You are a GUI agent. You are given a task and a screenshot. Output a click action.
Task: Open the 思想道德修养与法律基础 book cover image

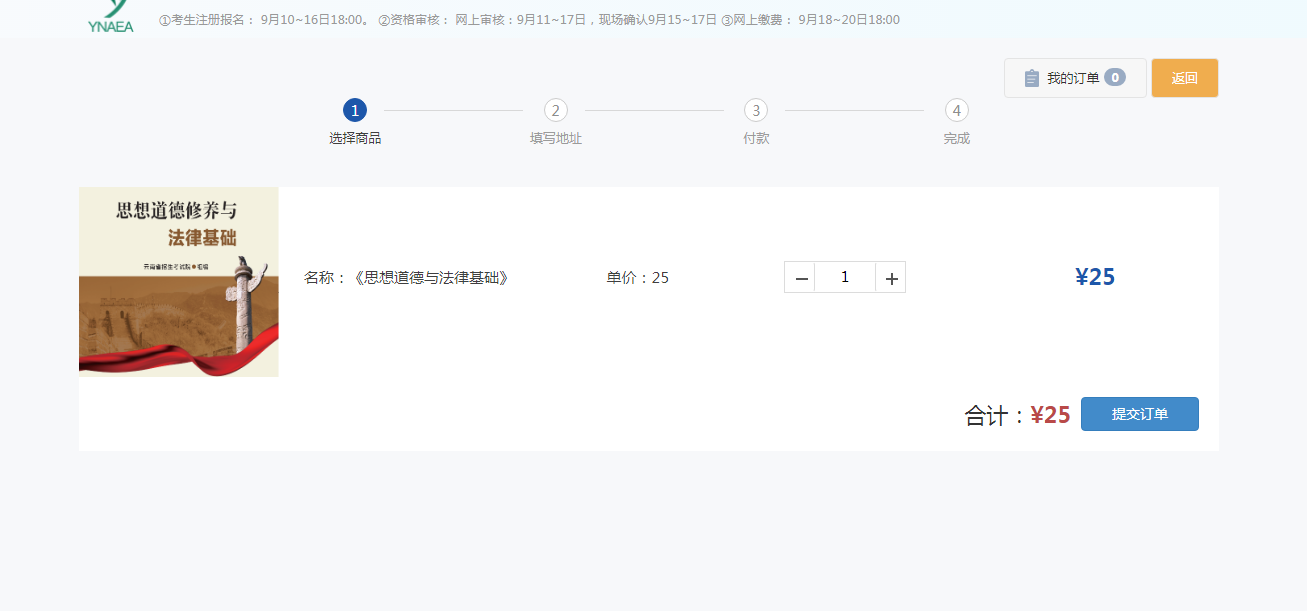point(179,282)
